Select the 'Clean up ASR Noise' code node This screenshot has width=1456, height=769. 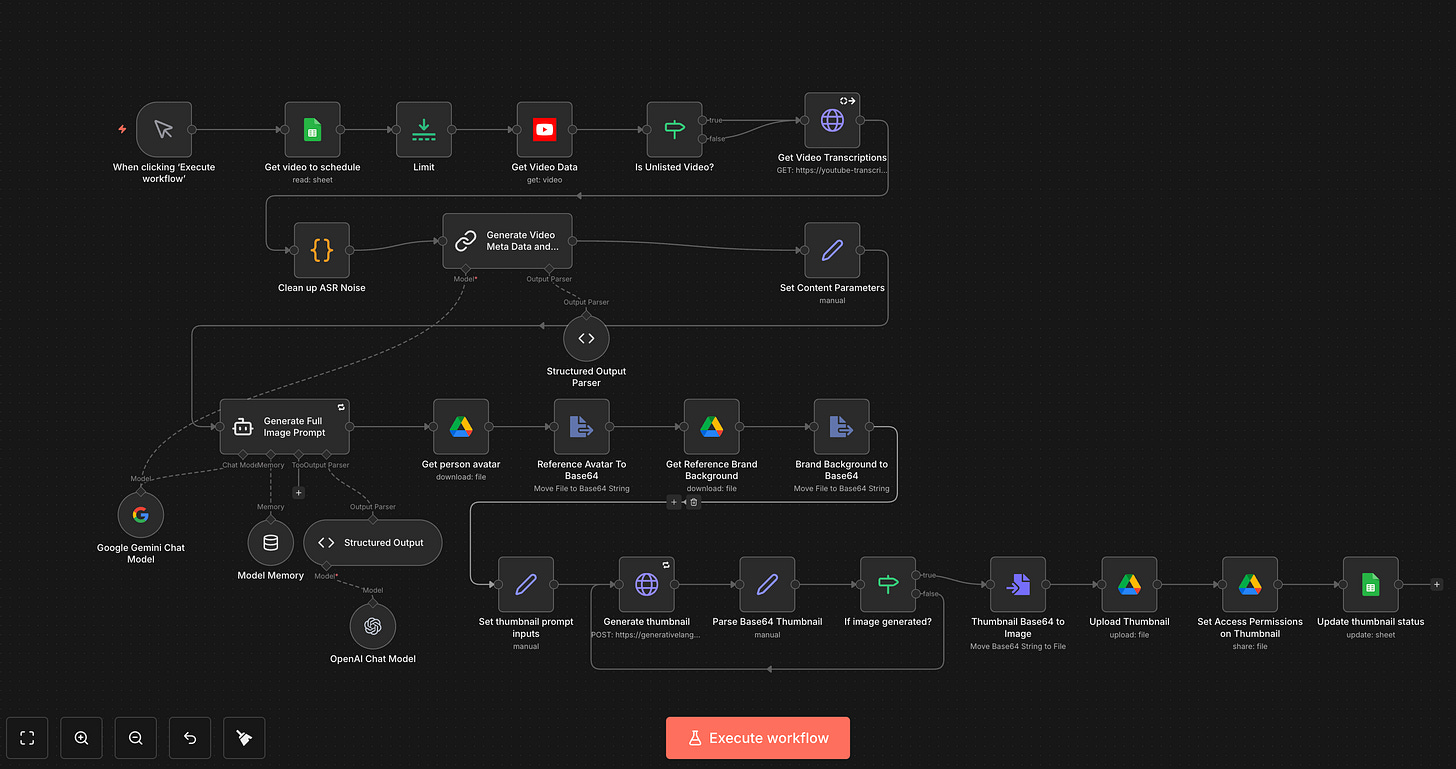pyautogui.click(x=322, y=250)
